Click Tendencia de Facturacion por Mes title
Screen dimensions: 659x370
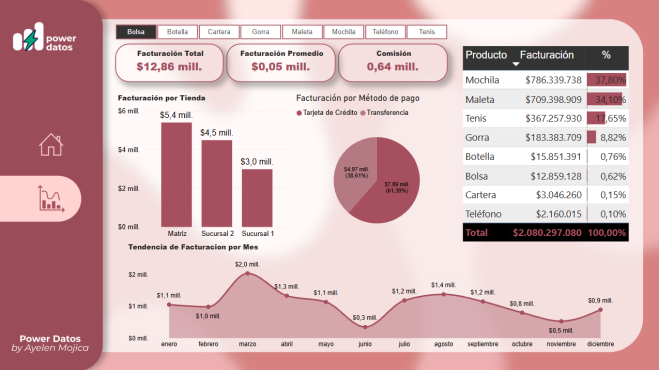tap(193, 247)
